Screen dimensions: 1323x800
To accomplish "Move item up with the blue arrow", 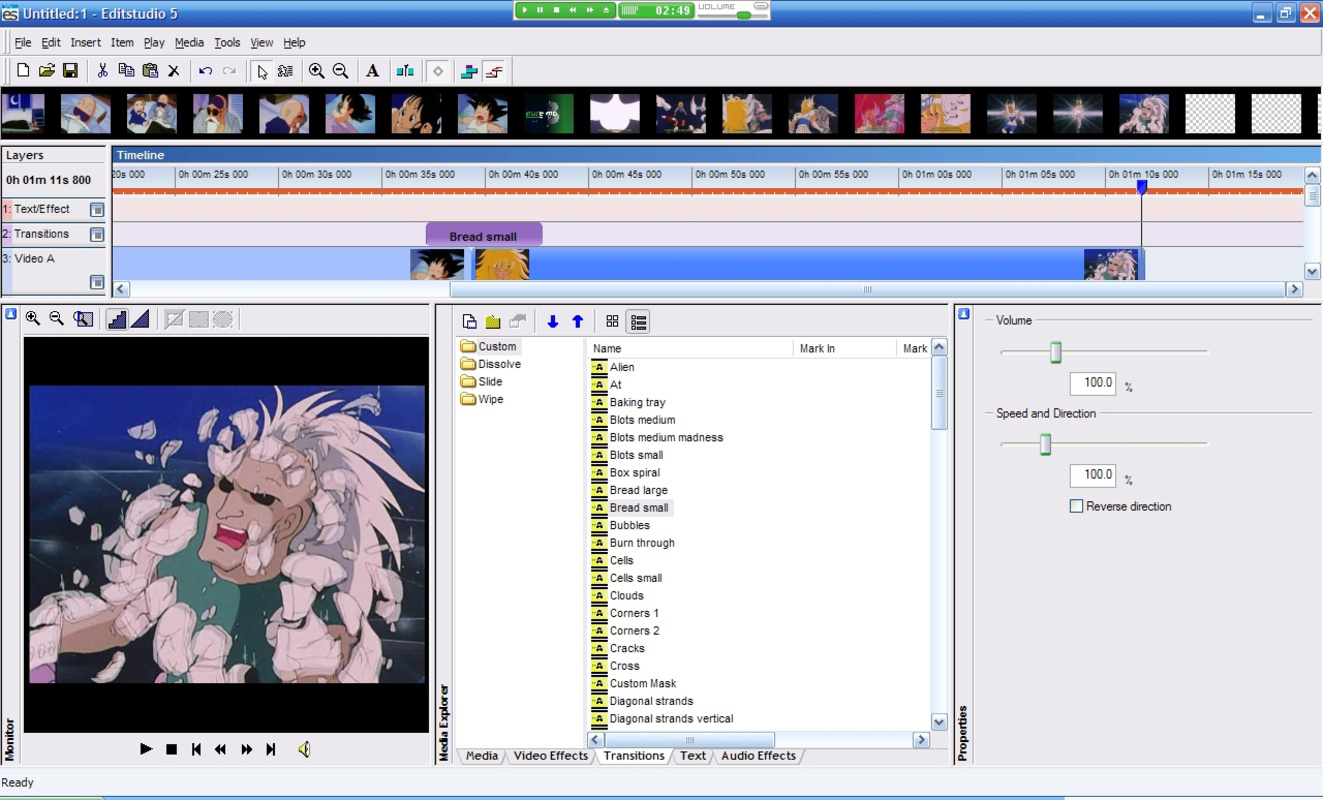I will coord(577,321).
